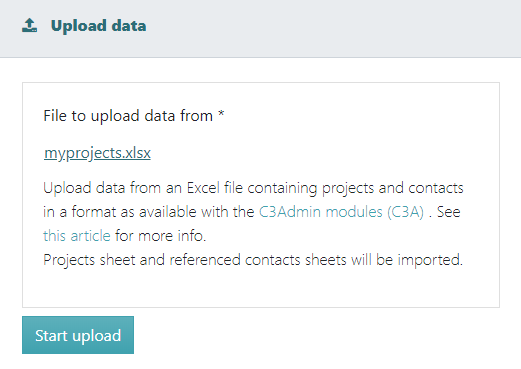This screenshot has width=521, height=369.
Task: Click the words for more info
Action: coord(160,236)
